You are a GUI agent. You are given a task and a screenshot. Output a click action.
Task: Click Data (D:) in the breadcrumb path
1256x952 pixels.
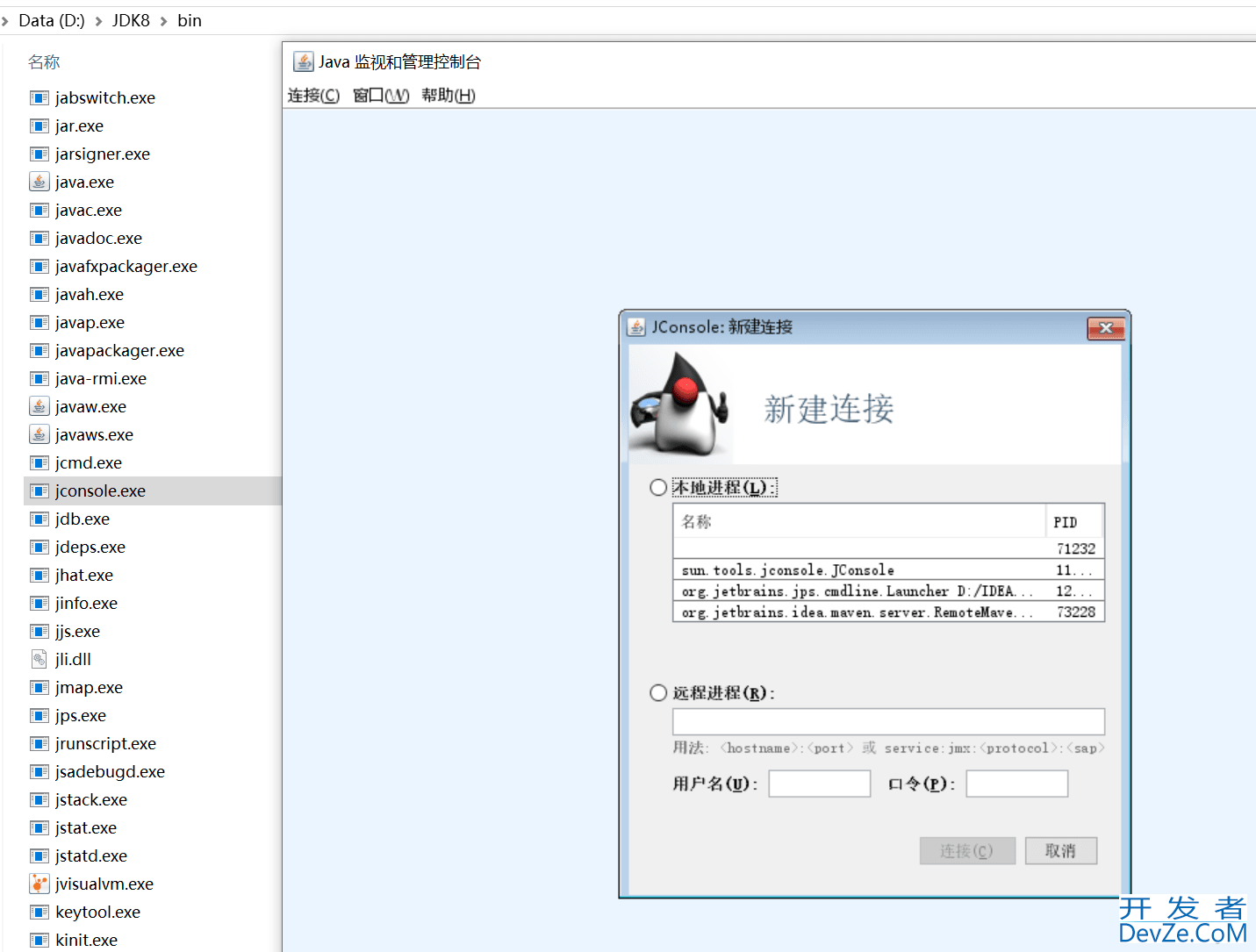point(52,20)
